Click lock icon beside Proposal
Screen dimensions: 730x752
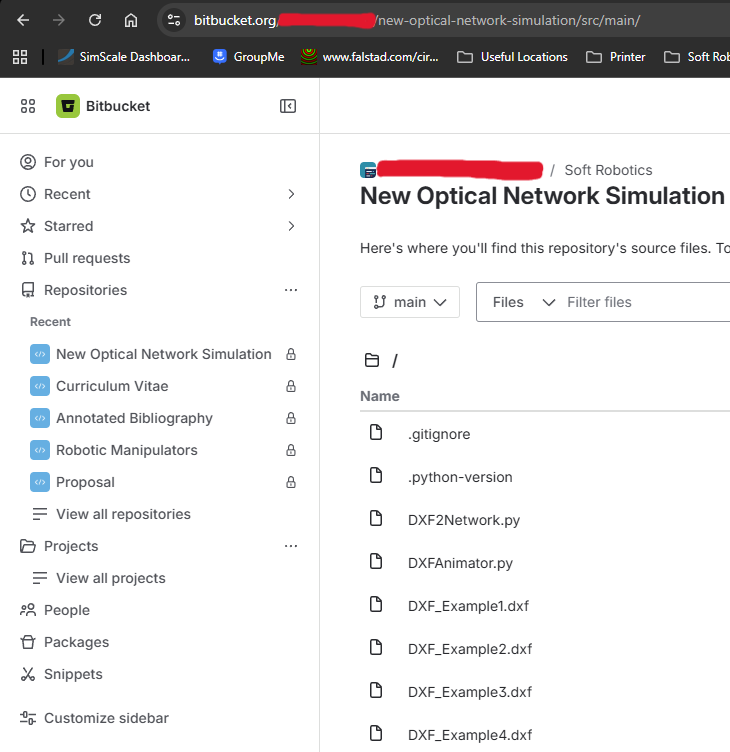(x=291, y=482)
